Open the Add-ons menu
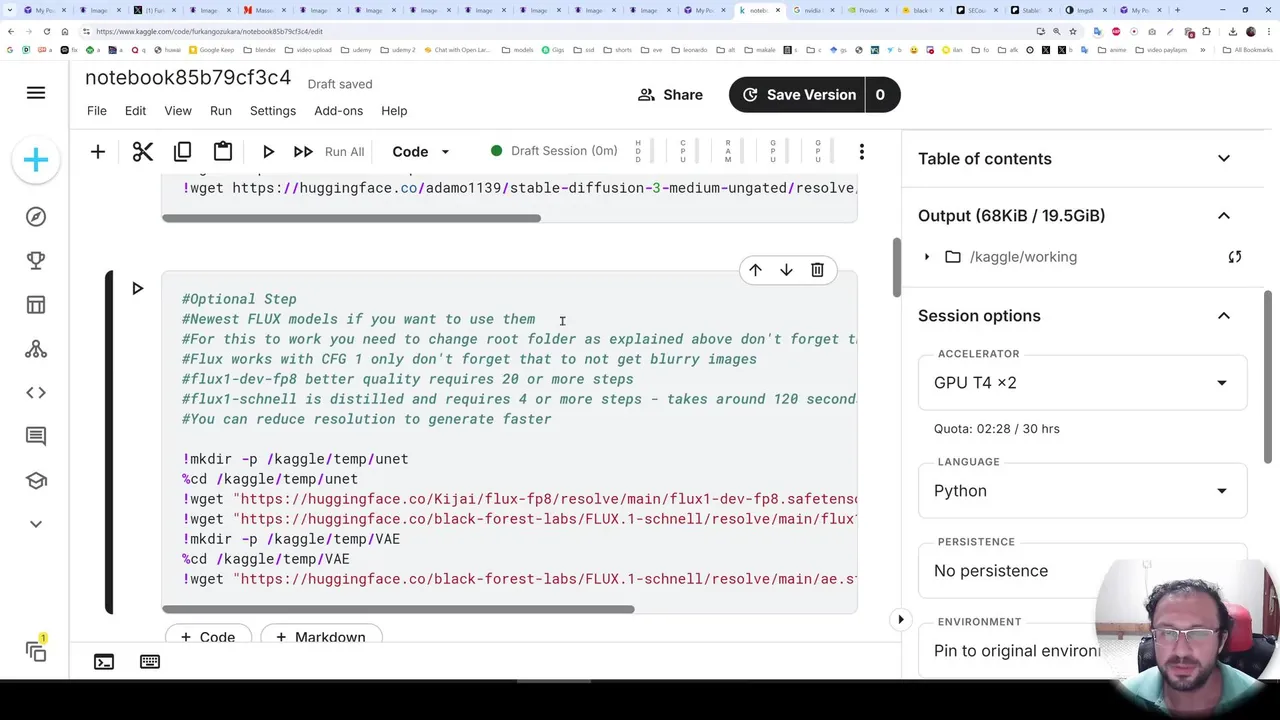This screenshot has width=1280, height=720. (x=338, y=111)
